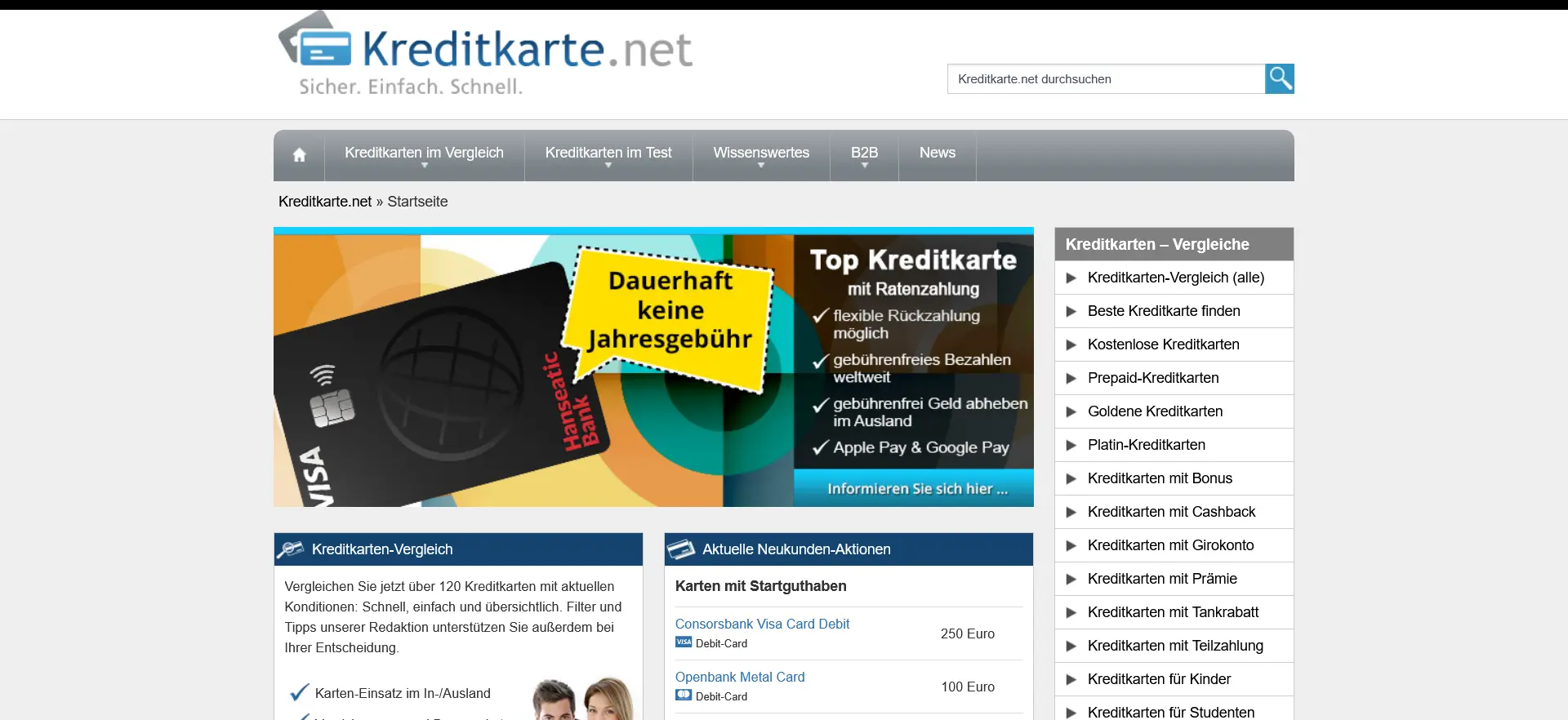Viewport: 1568px width, 720px height.
Task: Click the arrow icon beside Prepaid-Kreditkarten
Action: tap(1071, 378)
